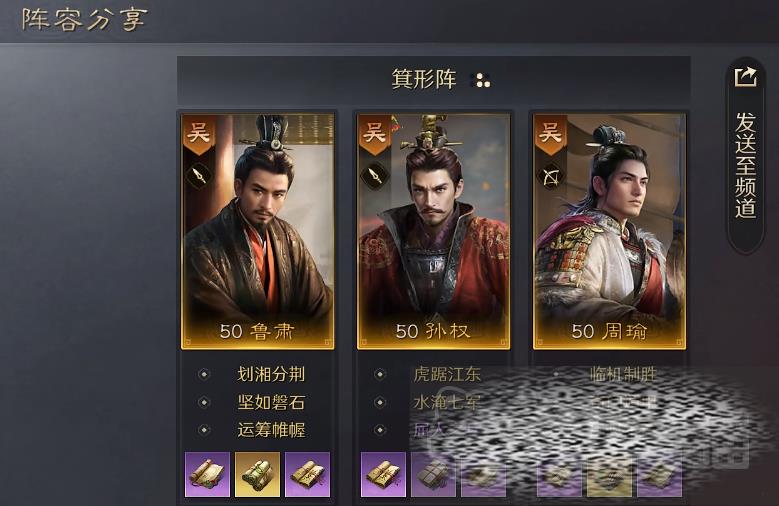The width and height of the screenshot is (779, 506).
Task: Open the 虎踞江东 skill entry
Action: click(x=447, y=374)
